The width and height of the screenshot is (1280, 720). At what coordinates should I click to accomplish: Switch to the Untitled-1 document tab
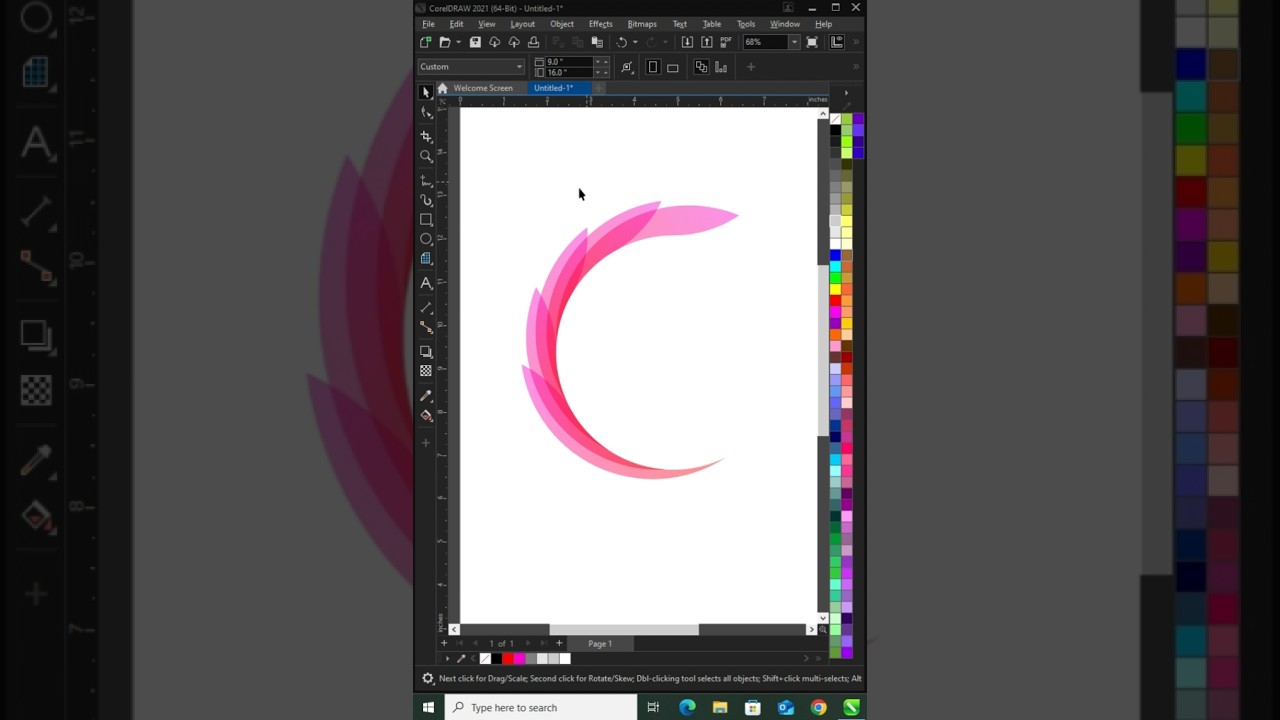tap(553, 88)
